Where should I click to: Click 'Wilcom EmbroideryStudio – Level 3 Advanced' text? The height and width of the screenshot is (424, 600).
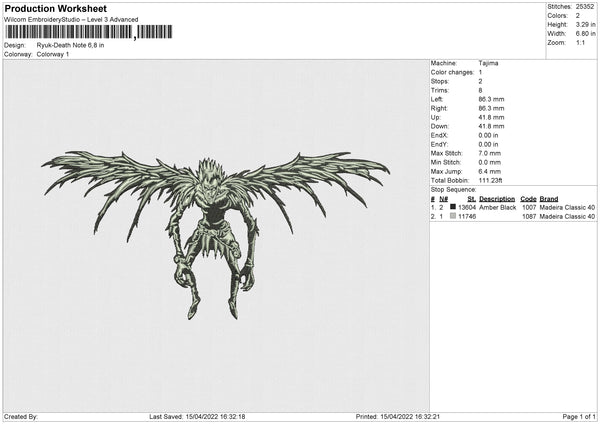[x=71, y=20]
